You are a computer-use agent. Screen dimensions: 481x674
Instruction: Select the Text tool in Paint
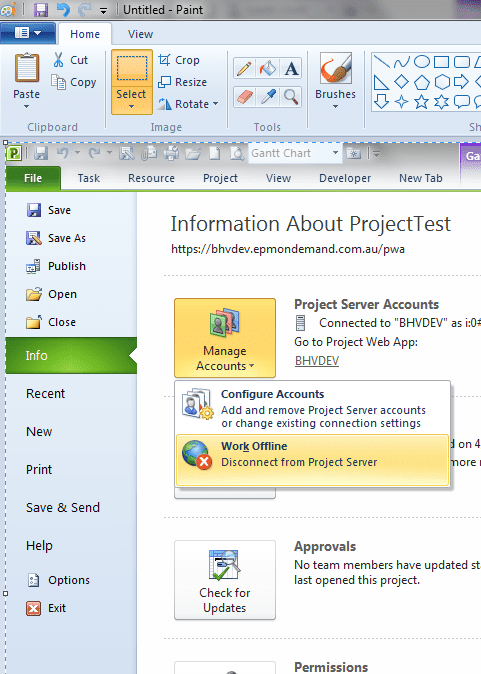click(291, 68)
